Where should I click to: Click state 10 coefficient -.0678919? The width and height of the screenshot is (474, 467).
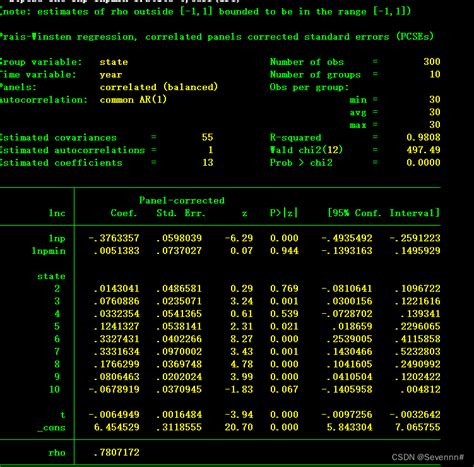click(x=114, y=389)
